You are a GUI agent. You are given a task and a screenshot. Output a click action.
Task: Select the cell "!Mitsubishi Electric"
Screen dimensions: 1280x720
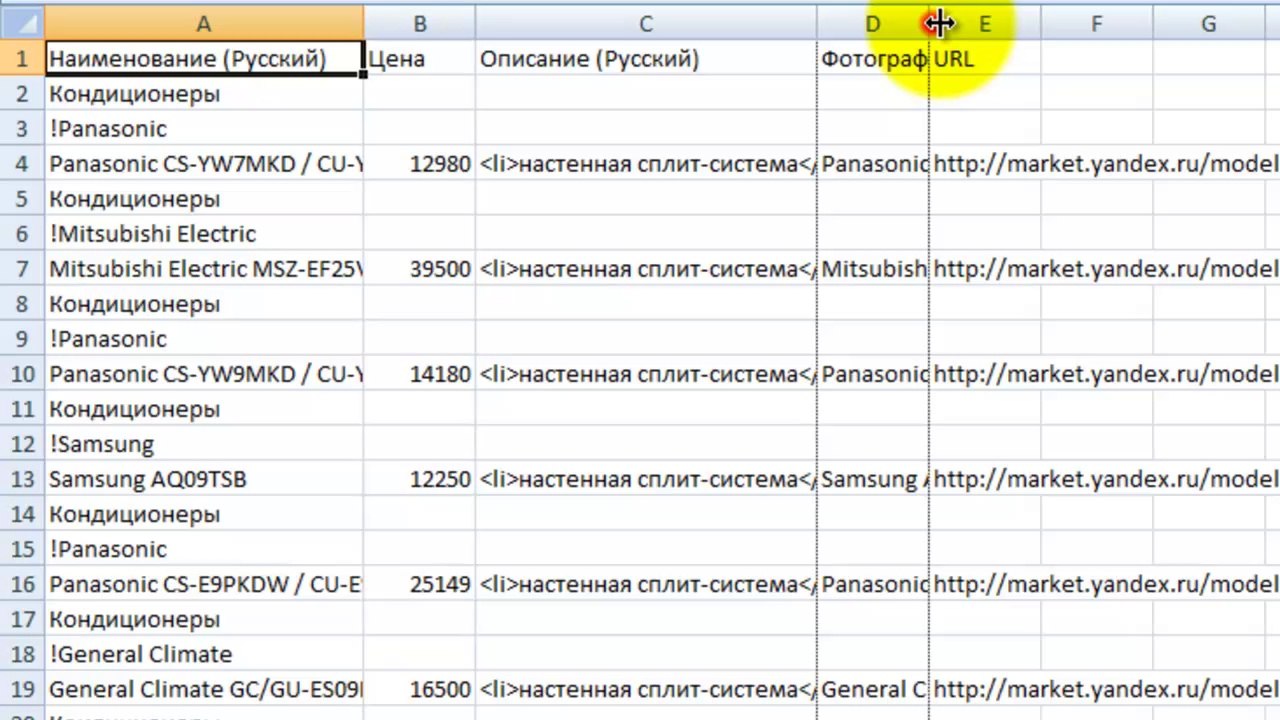point(204,234)
